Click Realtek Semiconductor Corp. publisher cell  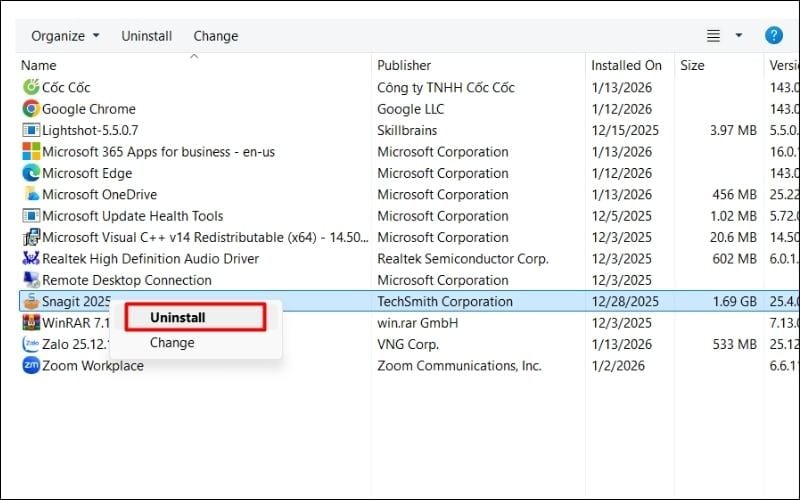point(463,259)
